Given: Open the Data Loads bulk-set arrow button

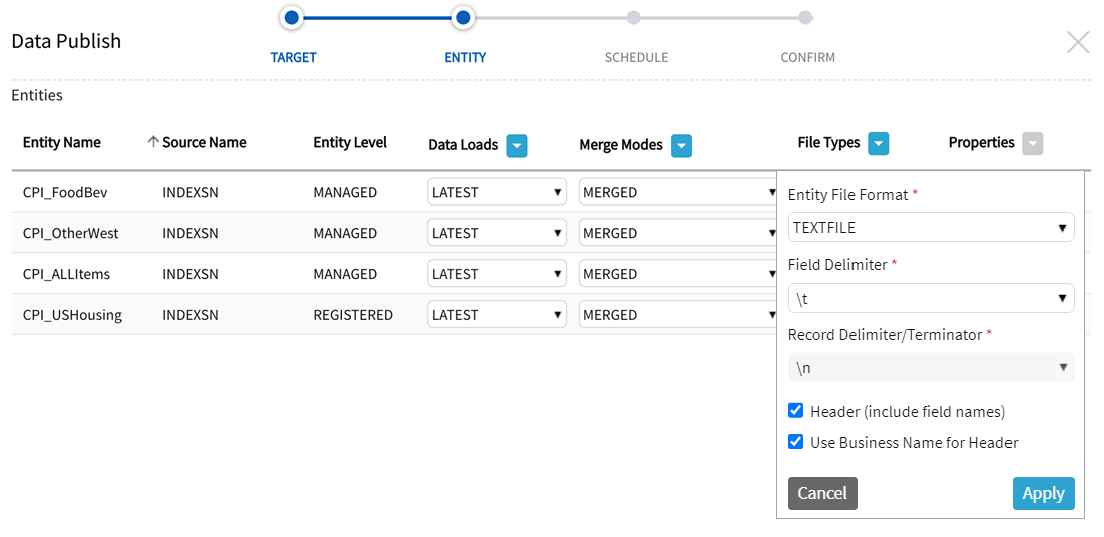Looking at the screenshot, I should pyautogui.click(x=516, y=146).
